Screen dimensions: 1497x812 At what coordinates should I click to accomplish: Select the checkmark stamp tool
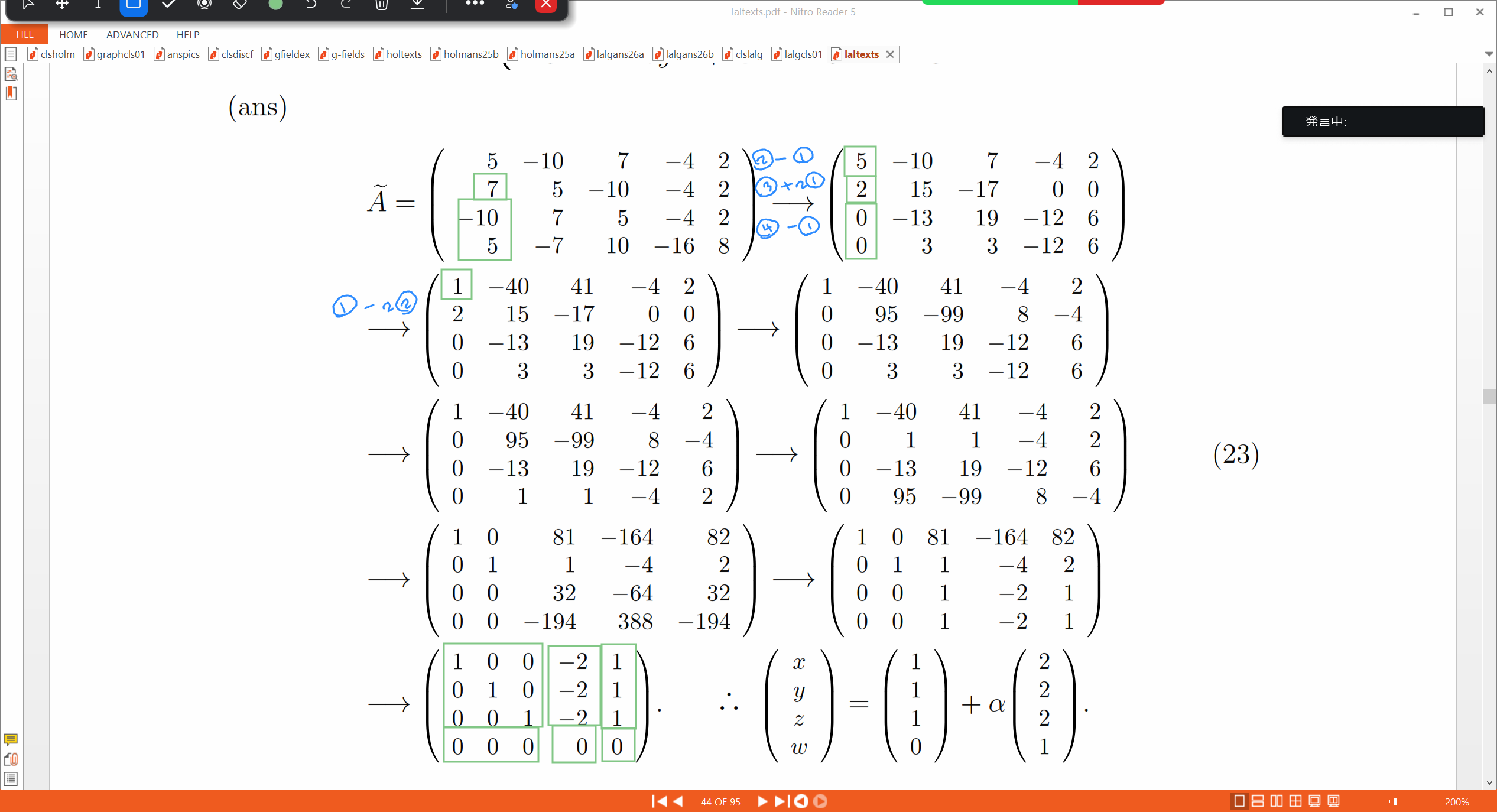pos(169,5)
